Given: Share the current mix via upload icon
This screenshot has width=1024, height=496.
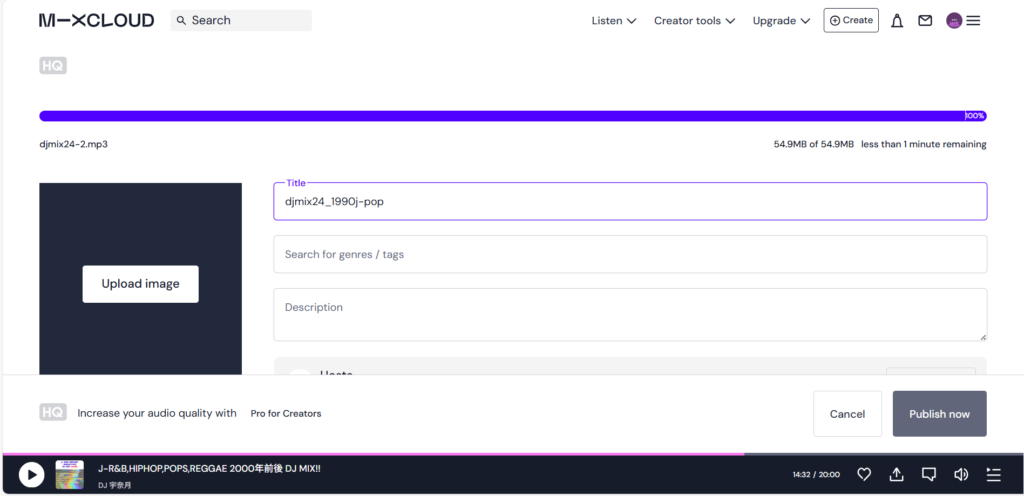Looking at the screenshot, I should 896,474.
